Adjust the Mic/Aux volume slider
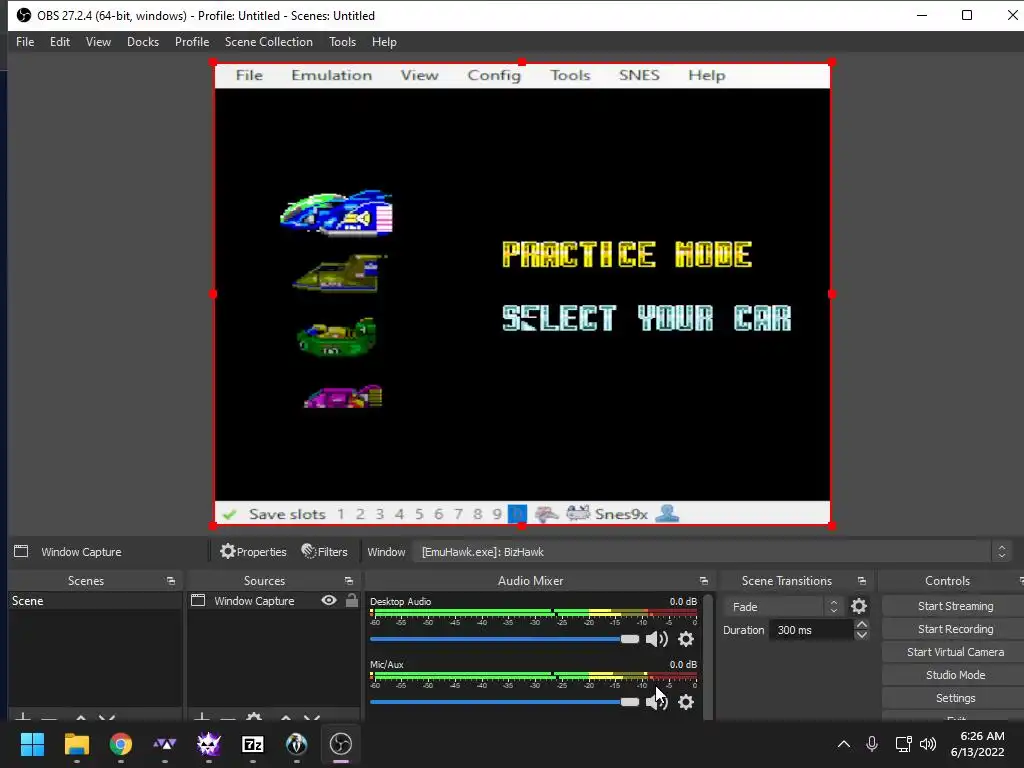Viewport: 1024px width, 768px height. [x=504, y=702]
